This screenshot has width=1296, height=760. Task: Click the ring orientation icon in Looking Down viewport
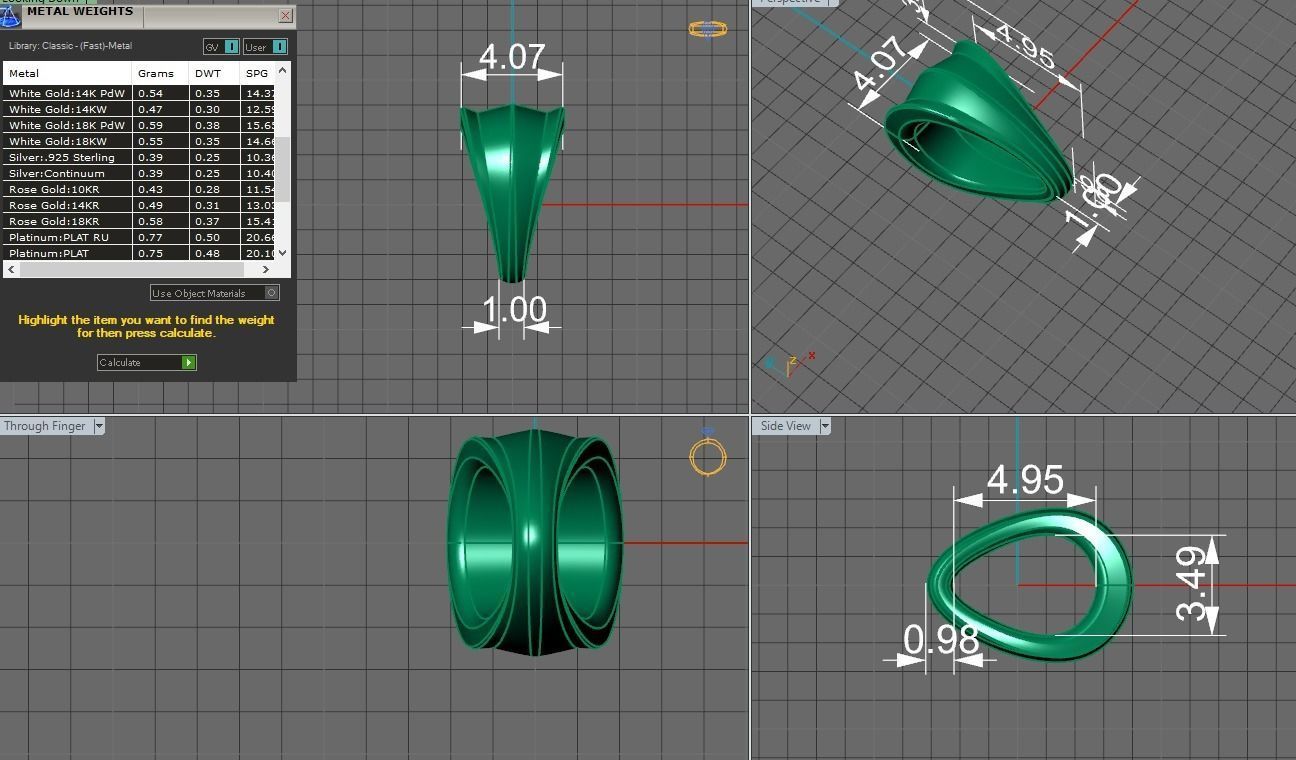708,29
